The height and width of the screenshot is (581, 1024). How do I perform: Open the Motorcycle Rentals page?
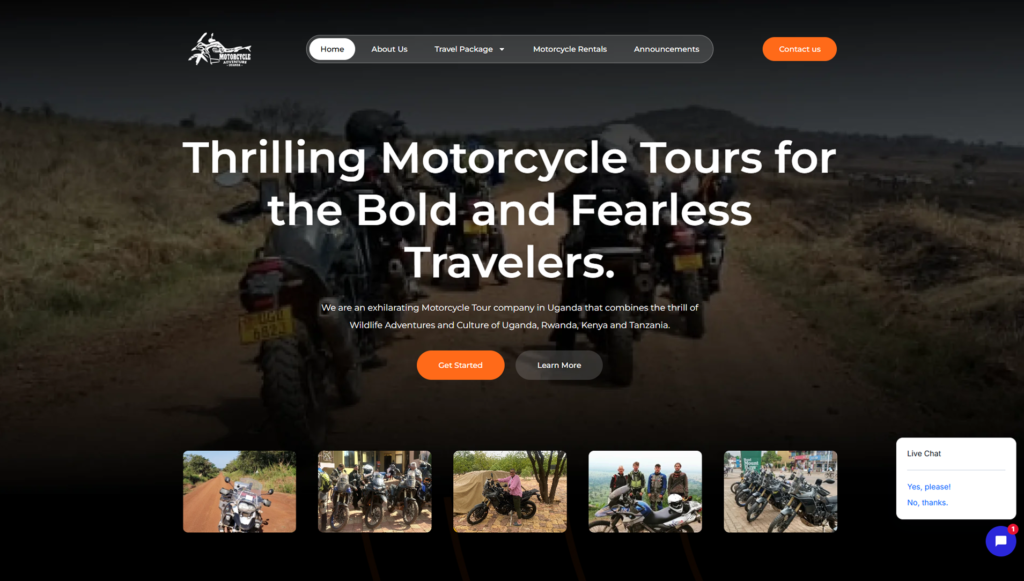click(x=569, y=49)
